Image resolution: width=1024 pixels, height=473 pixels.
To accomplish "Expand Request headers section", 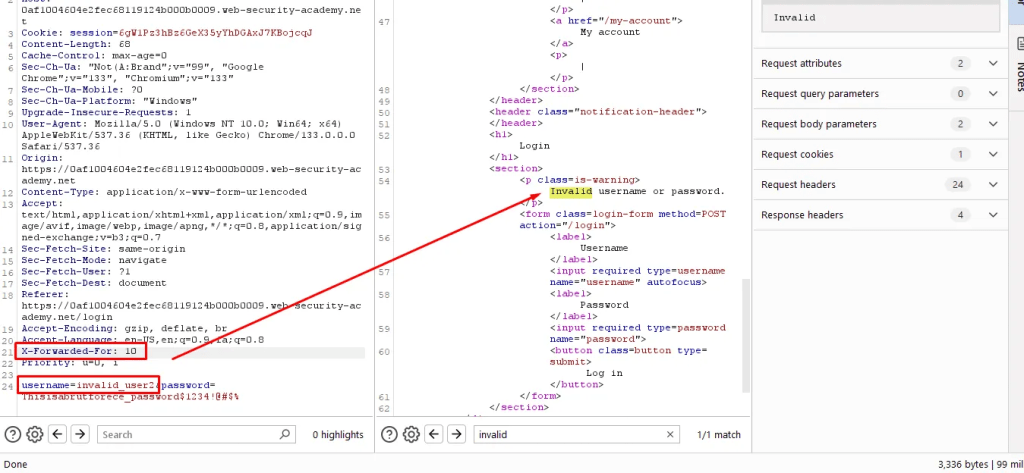I will pos(992,185).
